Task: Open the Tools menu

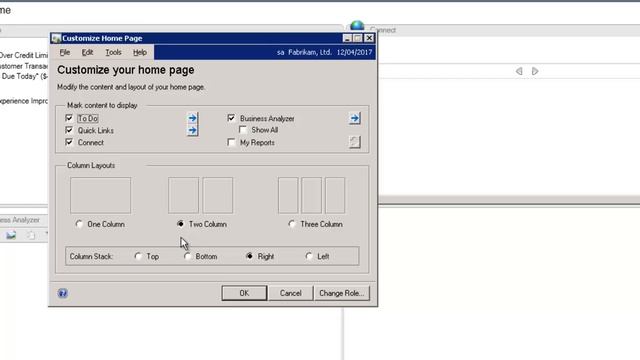Action: click(x=113, y=52)
